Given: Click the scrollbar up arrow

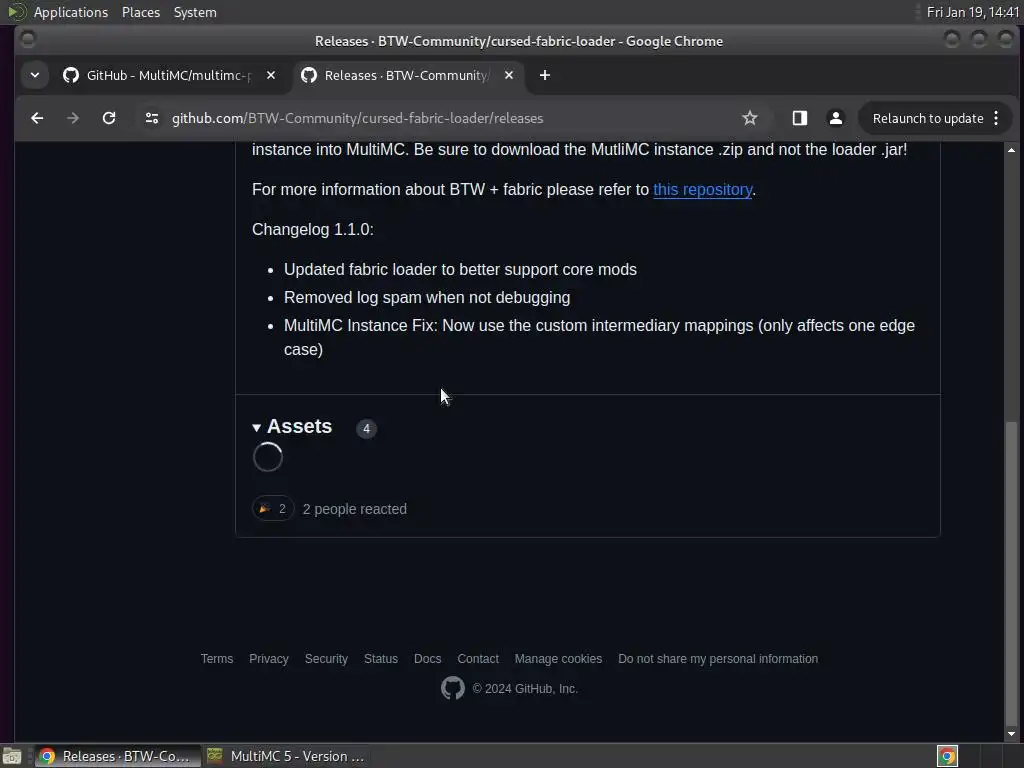Looking at the screenshot, I should [x=1011, y=150].
